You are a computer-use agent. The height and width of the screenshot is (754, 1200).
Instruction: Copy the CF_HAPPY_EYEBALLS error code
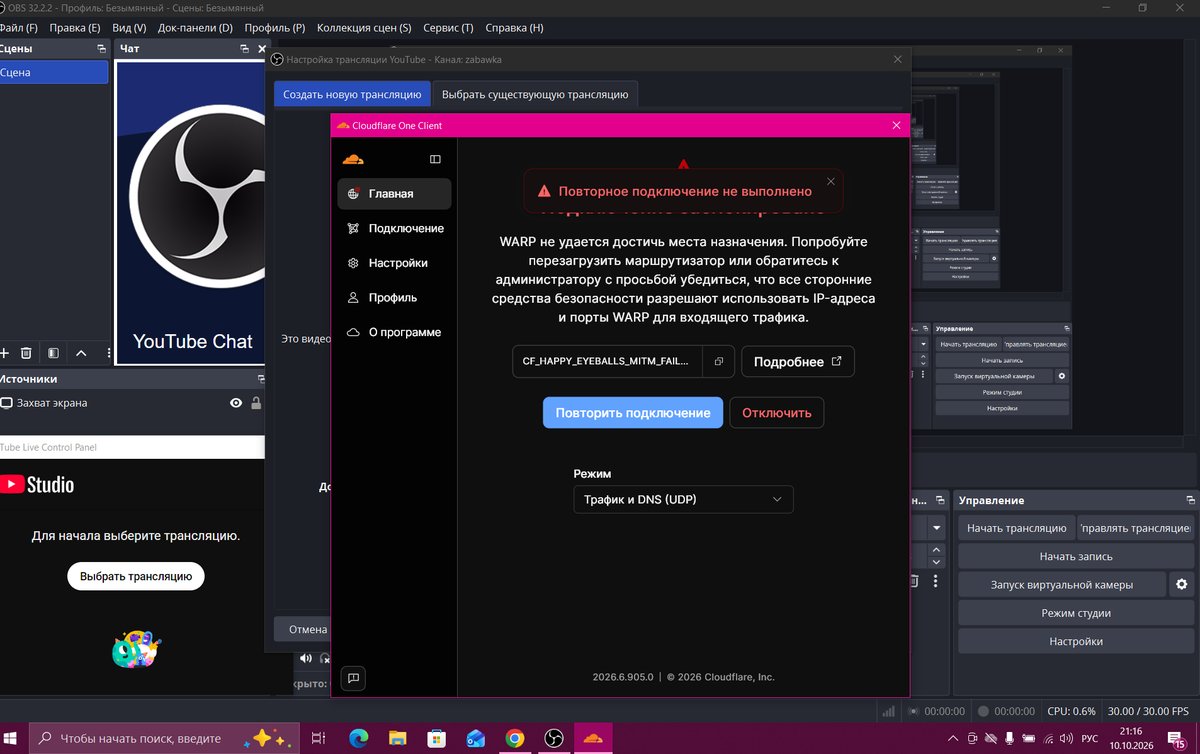(x=718, y=361)
